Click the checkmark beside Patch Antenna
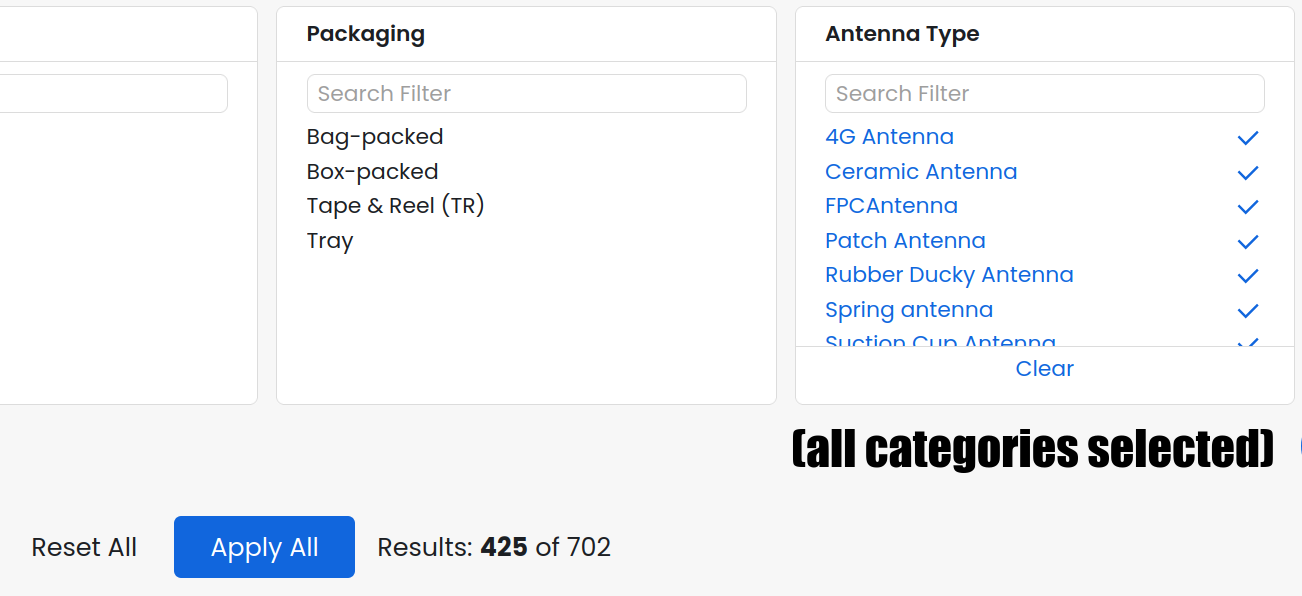 coord(1247,242)
